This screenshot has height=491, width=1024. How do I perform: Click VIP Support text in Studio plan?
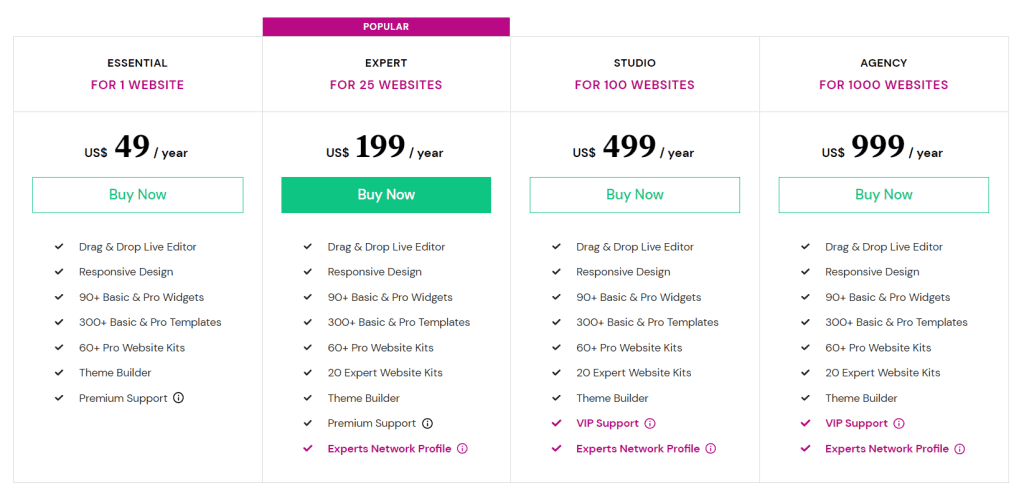pos(607,423)
